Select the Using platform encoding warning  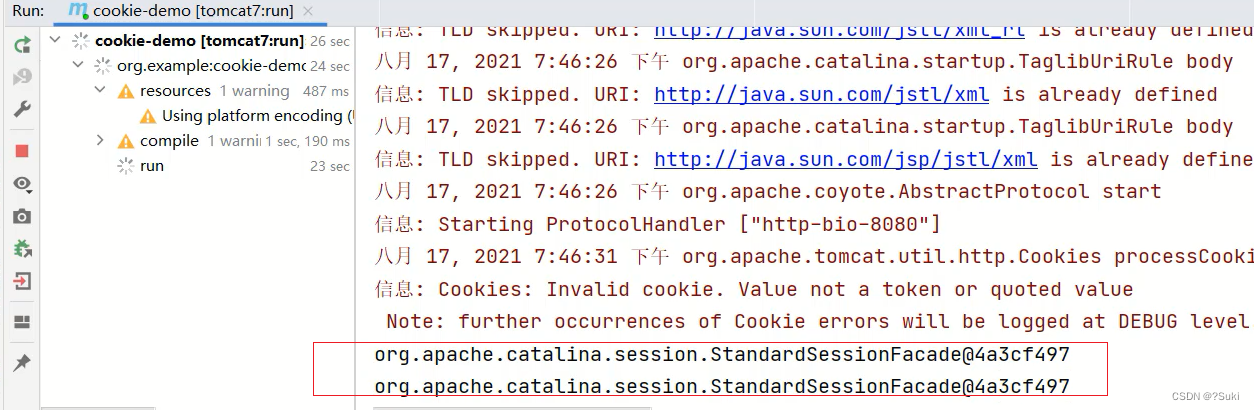click(x=257, y=116)
